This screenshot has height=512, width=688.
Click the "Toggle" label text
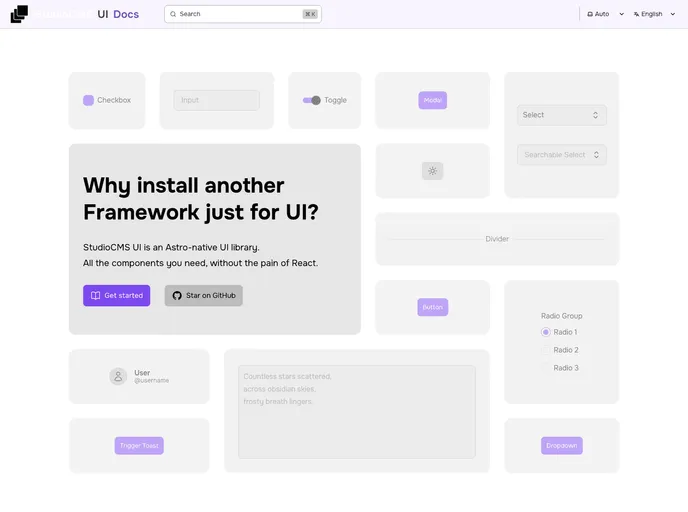336,100
